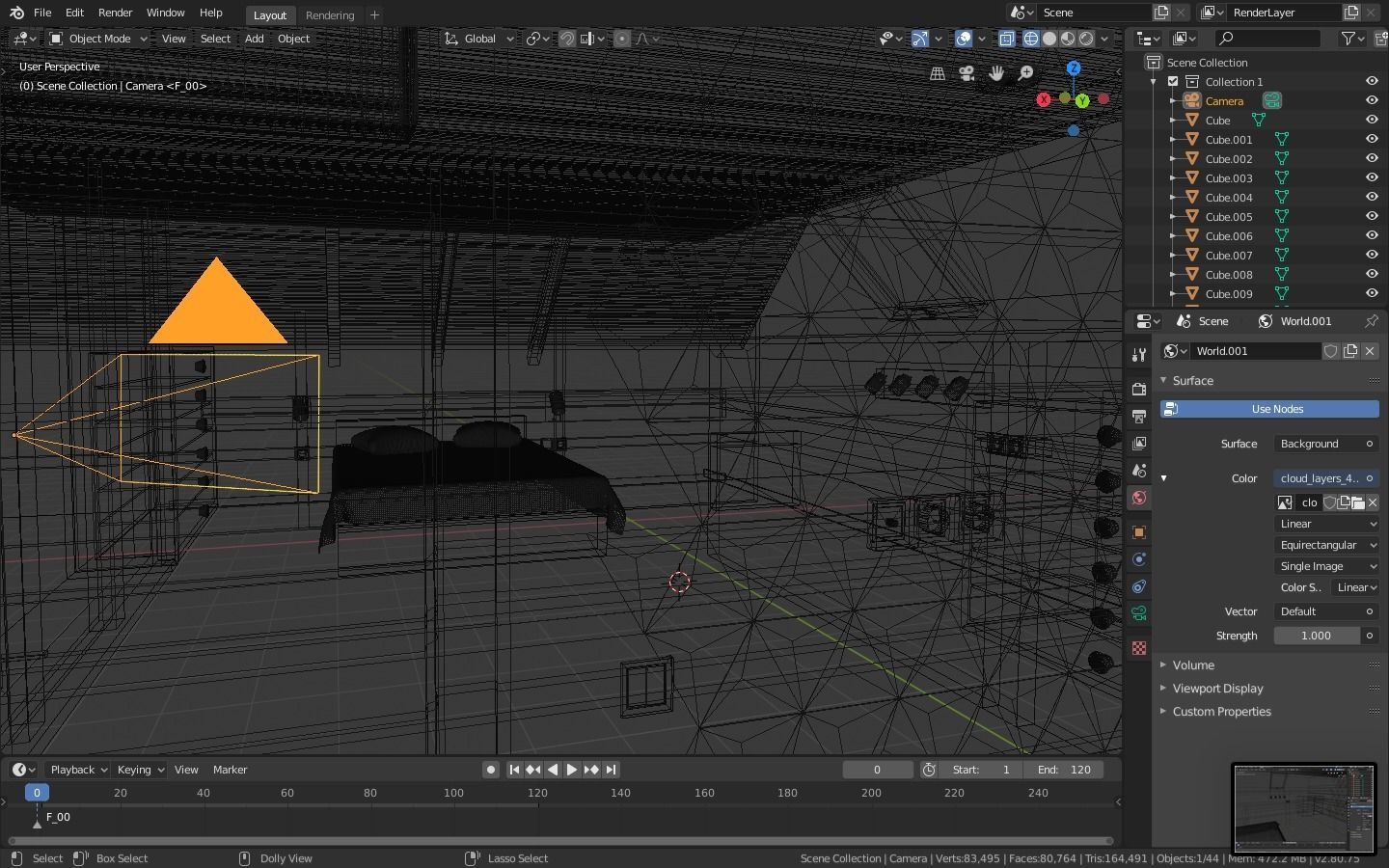Toggle proportional editing button
Viewport: 1389px width, 868px height.
[x=622, y=39]
